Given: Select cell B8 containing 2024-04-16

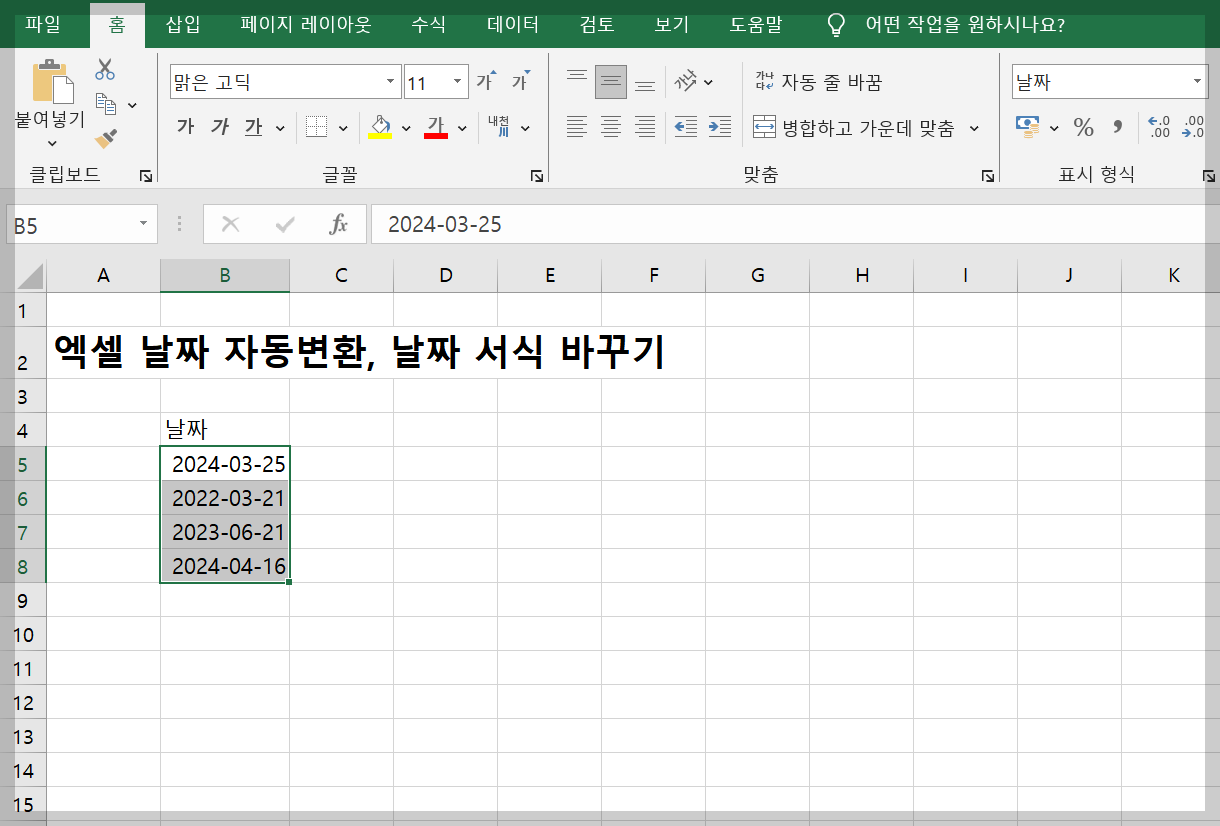Looking at the screenshot, I should pyautogui.click(x=224, y=565).
